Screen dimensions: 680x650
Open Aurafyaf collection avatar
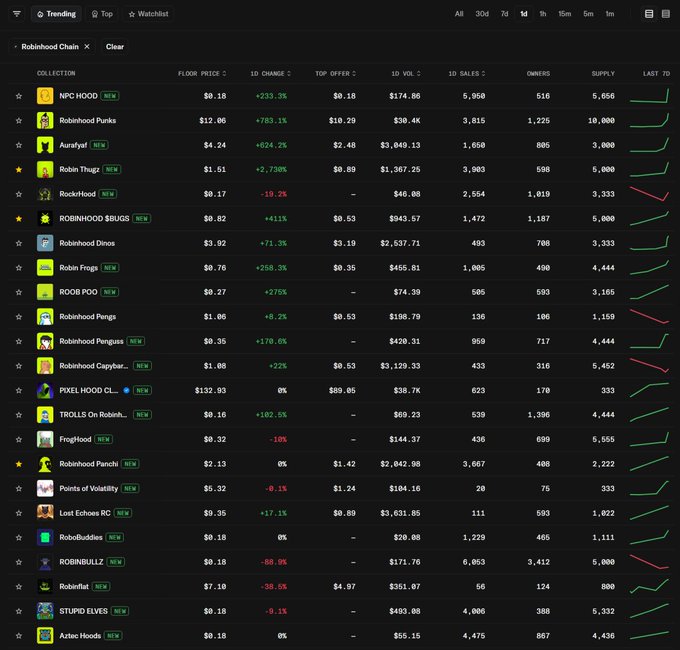45,145
